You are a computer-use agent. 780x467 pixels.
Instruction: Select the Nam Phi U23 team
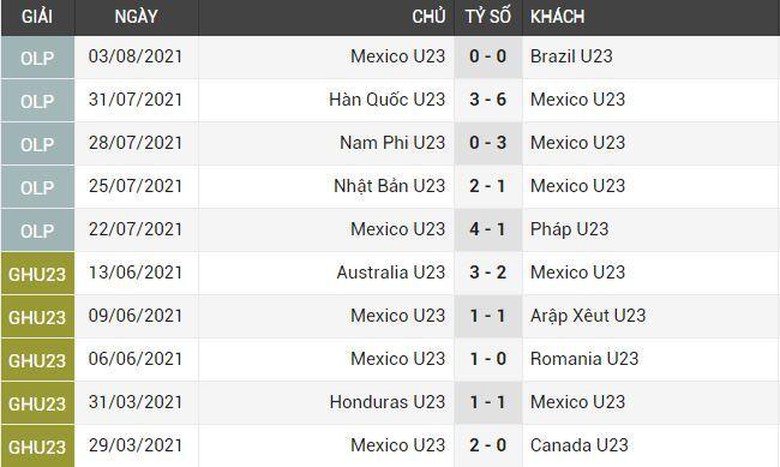pyautogui.click(x=392, y=143)
